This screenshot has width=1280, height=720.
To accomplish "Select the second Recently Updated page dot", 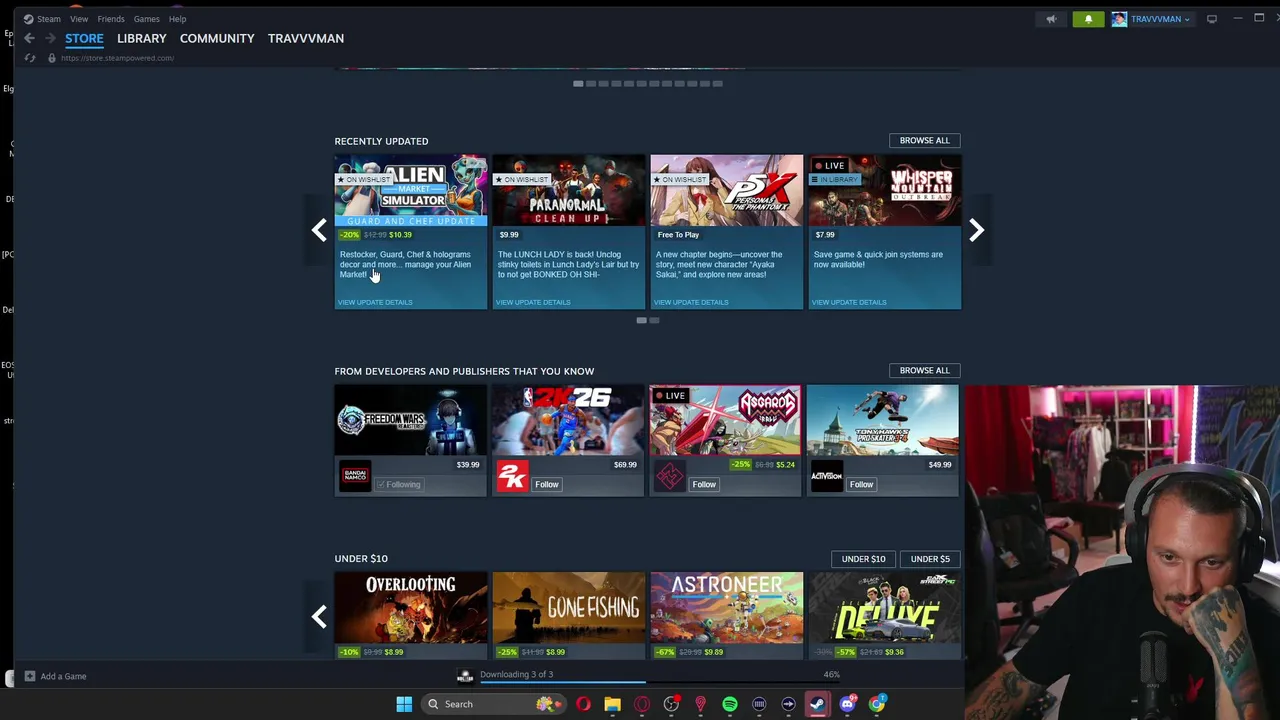I will [x=654, y=320].
